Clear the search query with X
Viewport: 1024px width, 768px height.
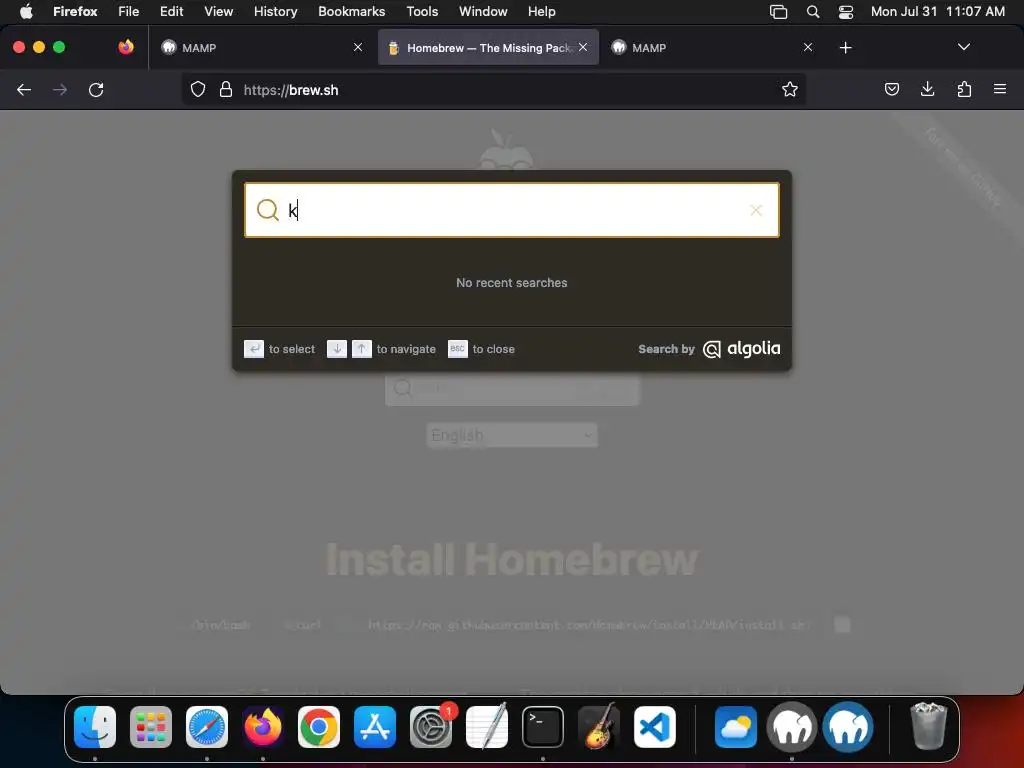756,210
